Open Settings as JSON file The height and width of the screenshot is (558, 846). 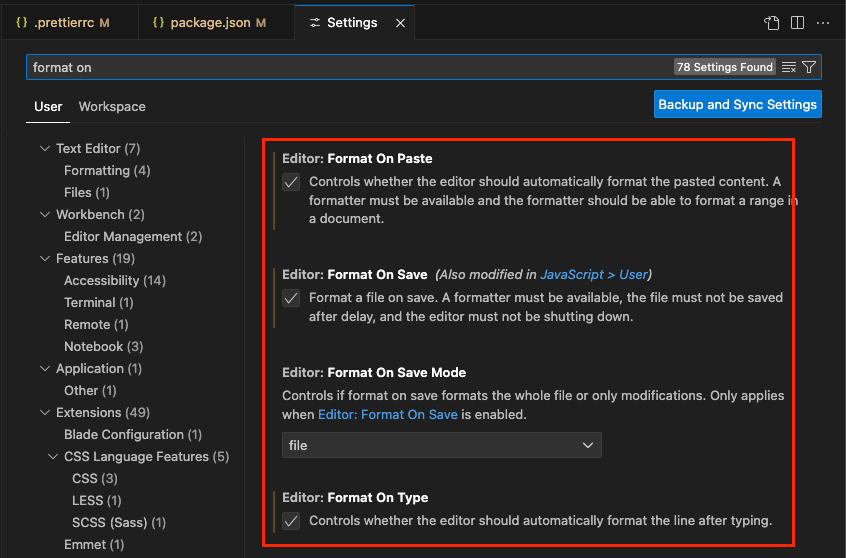pyautogui.click(x=772, y=22)
